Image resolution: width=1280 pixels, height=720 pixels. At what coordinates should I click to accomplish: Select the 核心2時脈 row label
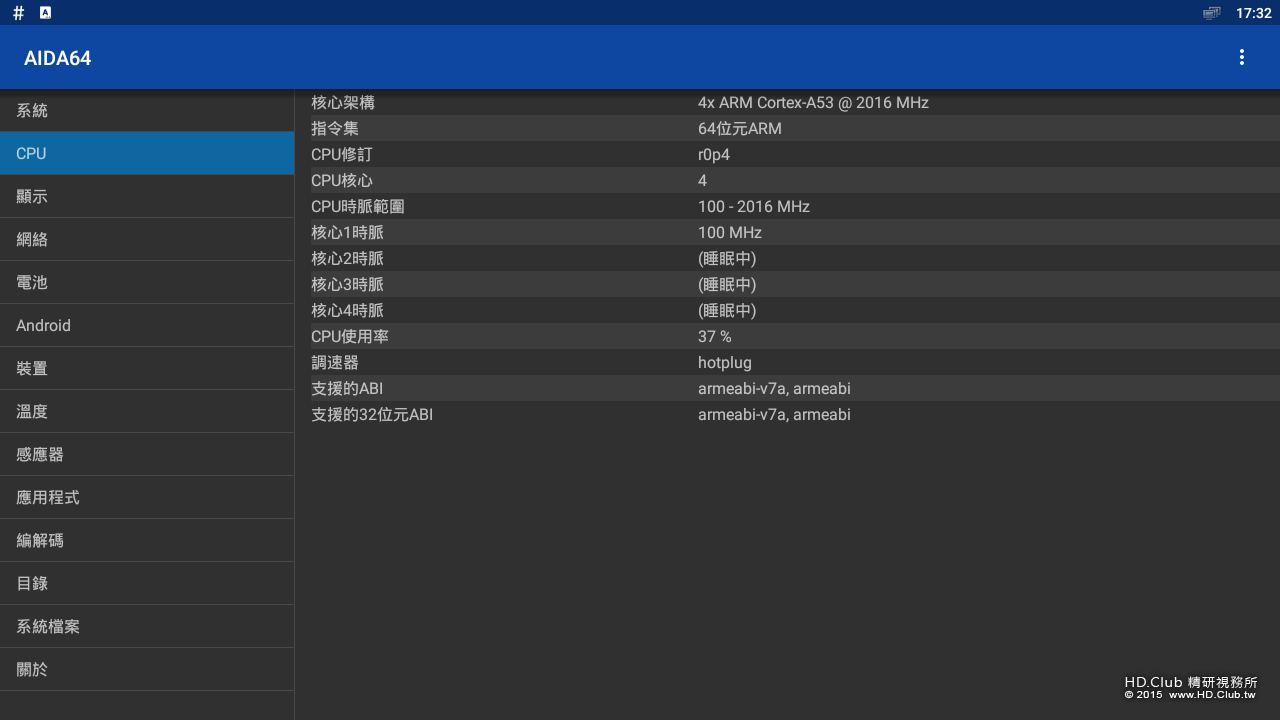coord(347,258)
